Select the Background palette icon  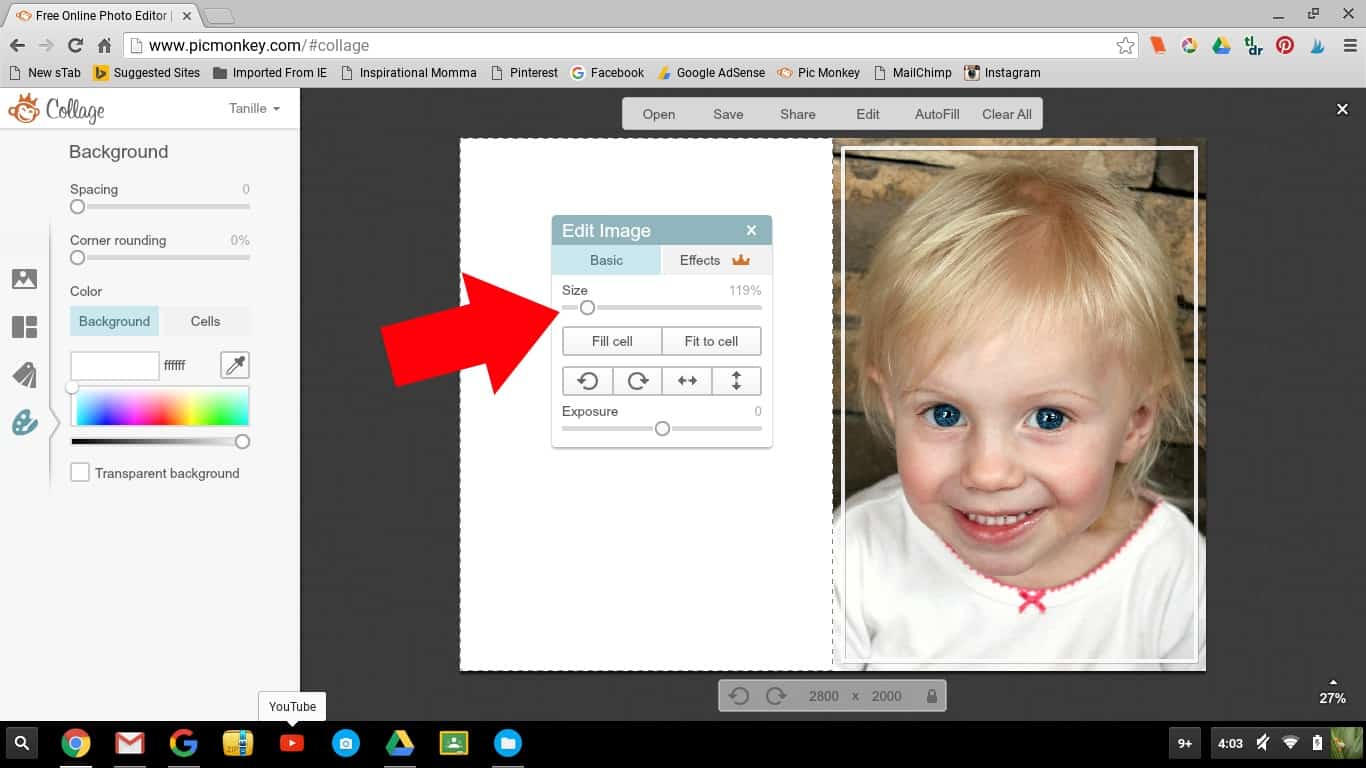(x=24, y=423)
